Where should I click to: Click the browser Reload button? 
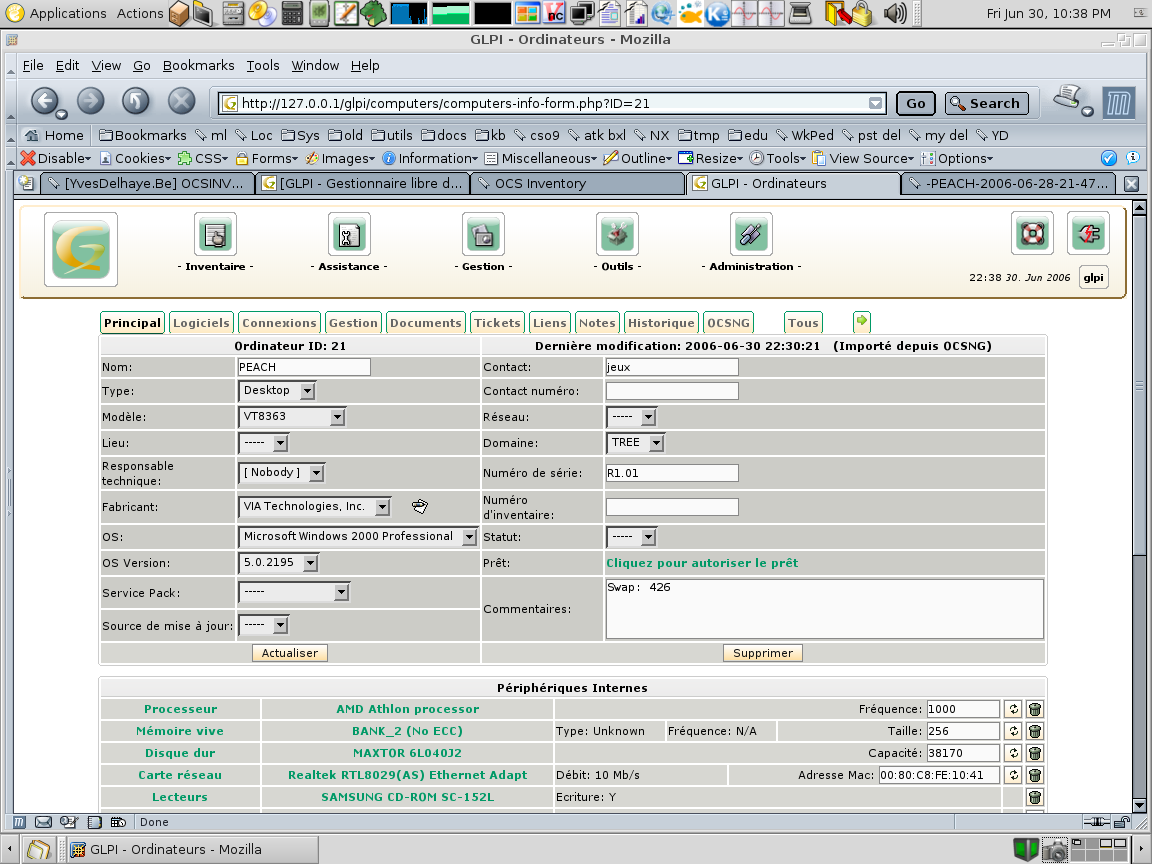click(136, 101)
